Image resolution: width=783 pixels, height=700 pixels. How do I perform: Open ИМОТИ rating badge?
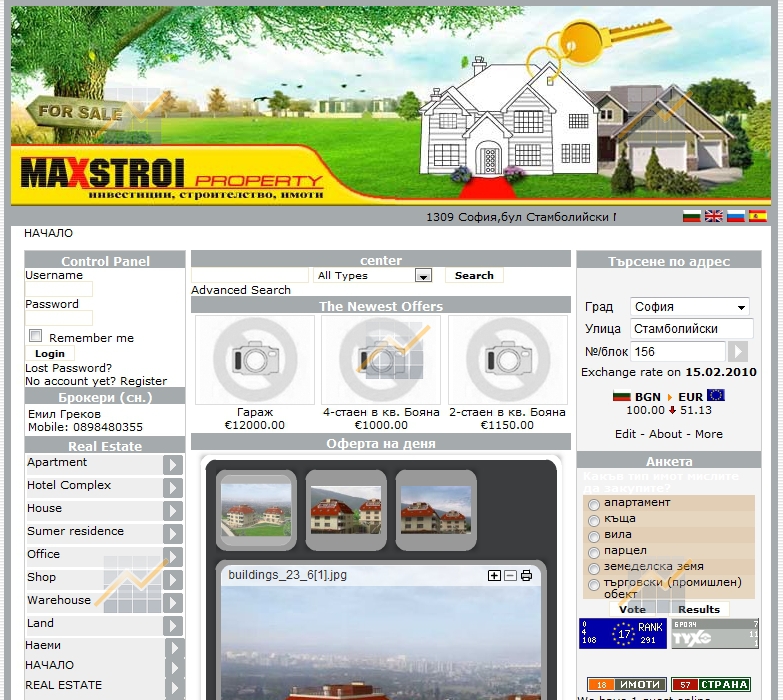pyautogui.click(x=627, y=685)
